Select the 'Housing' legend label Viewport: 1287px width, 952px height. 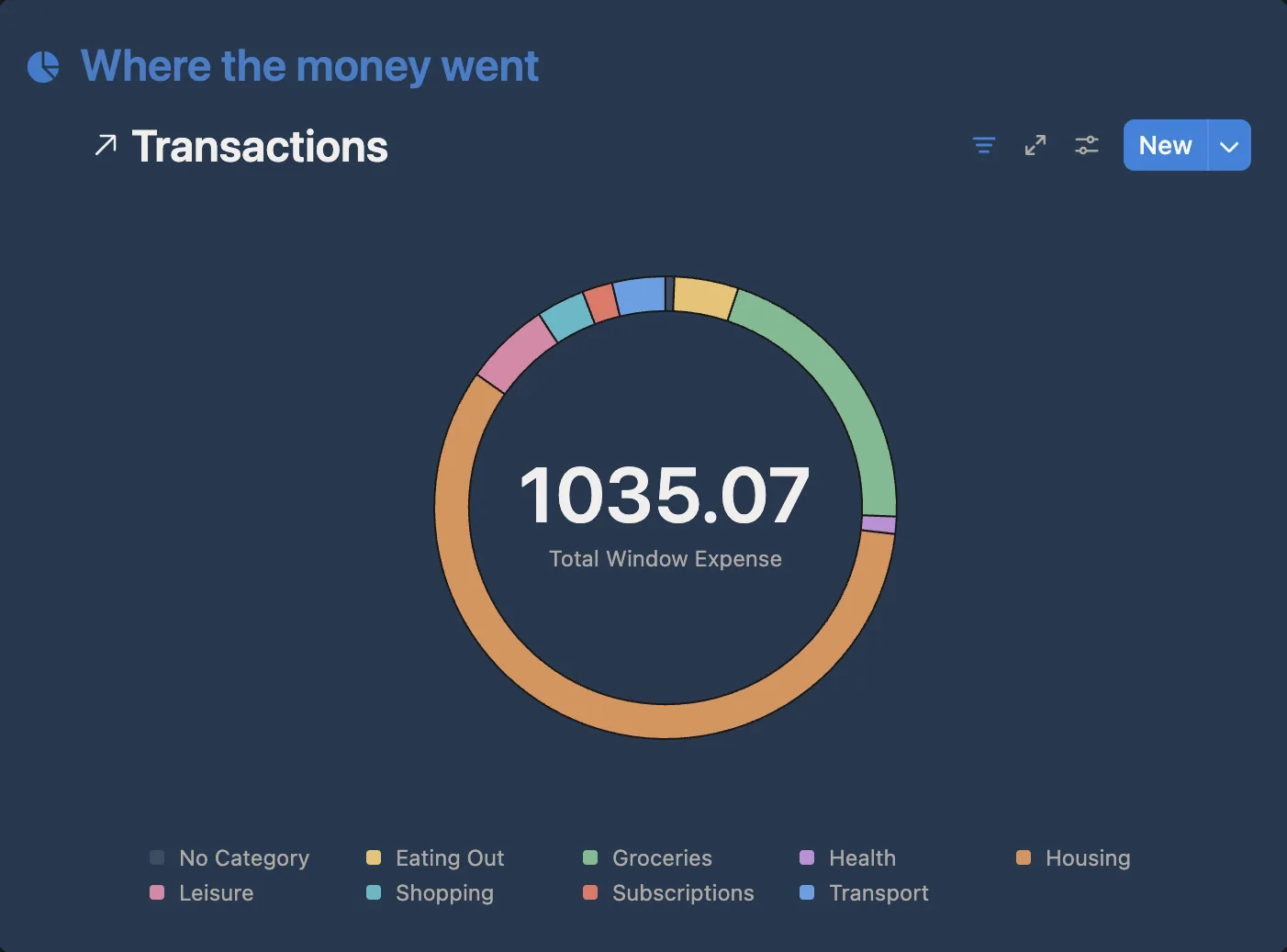click(1088, 858)
